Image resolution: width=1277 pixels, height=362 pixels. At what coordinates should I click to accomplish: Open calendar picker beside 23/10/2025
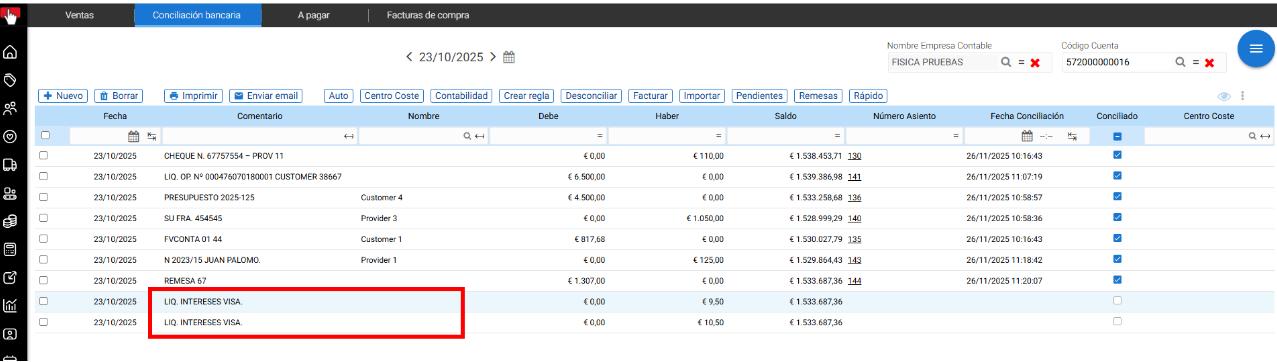[x=508, y=58]
